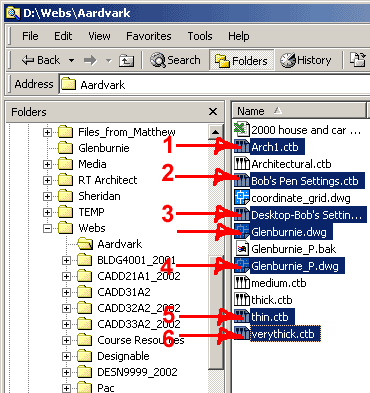Expand the CADD33A2_2002 folder node

(x=66, y=324)
